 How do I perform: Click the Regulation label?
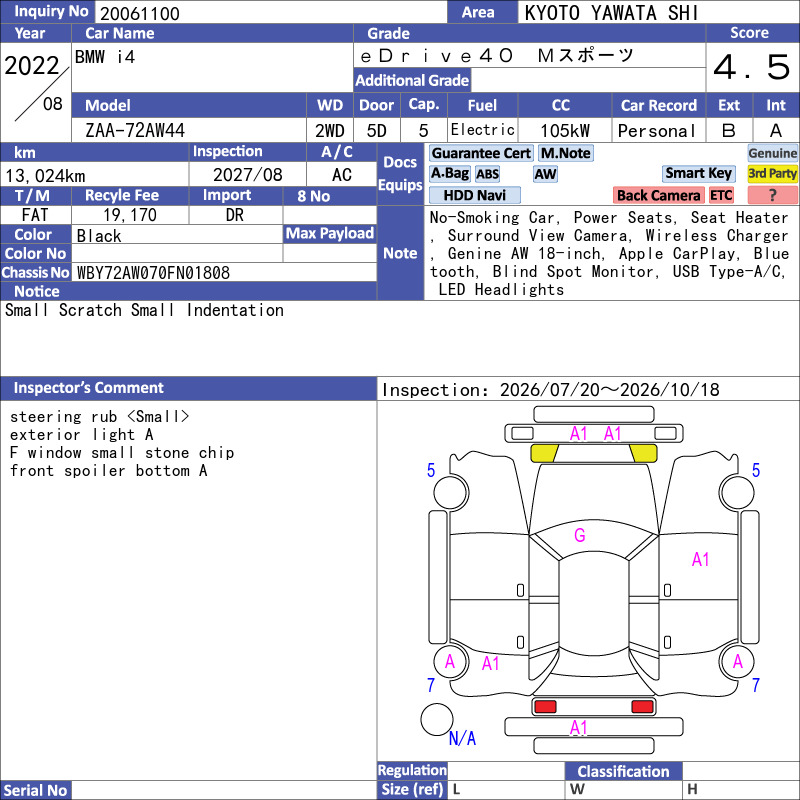(x=412, y=770)
